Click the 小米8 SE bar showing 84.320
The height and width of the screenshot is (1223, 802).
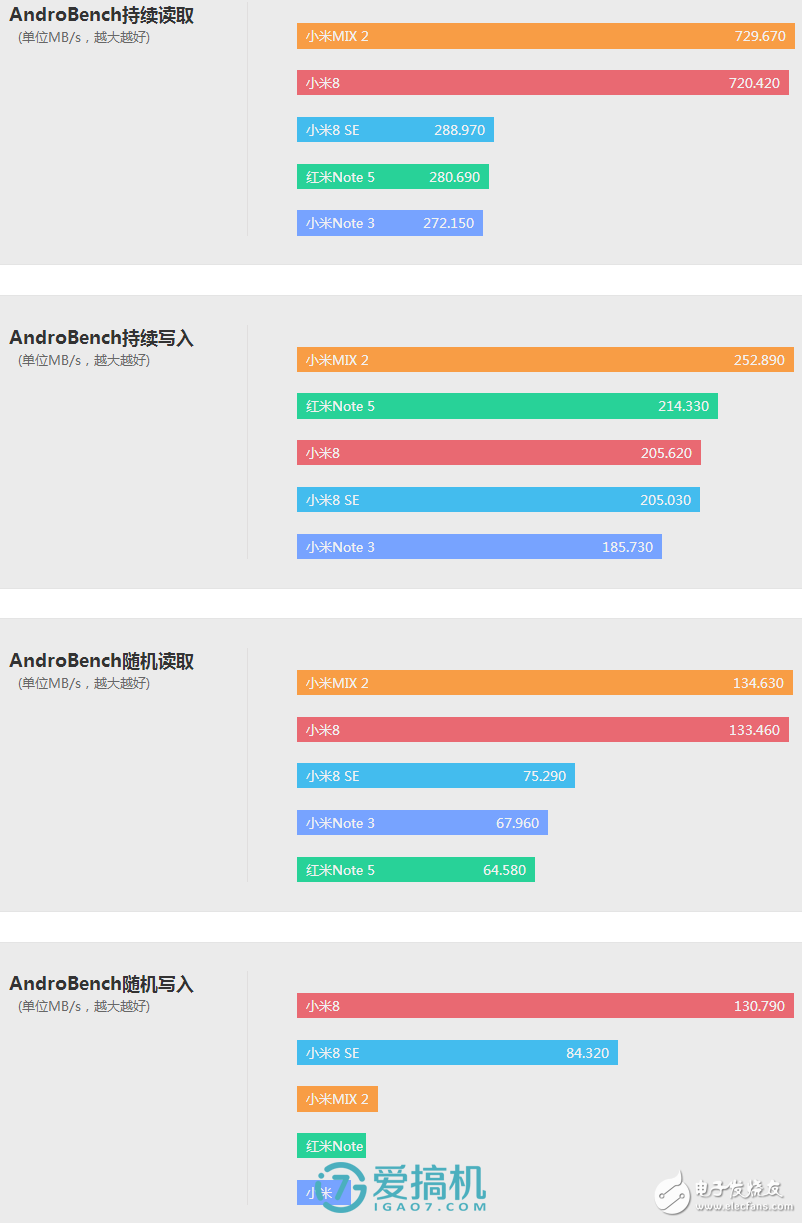(x=457, y=1053)
